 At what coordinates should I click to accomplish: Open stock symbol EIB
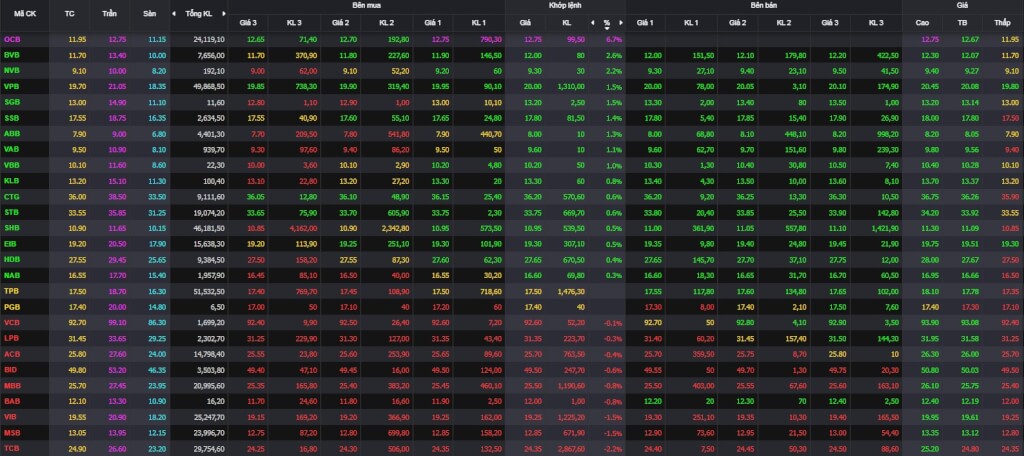coord(11,243)
